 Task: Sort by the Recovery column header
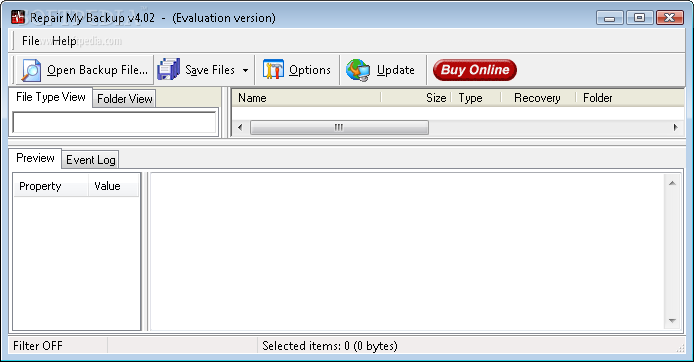(x=538, y=98)
